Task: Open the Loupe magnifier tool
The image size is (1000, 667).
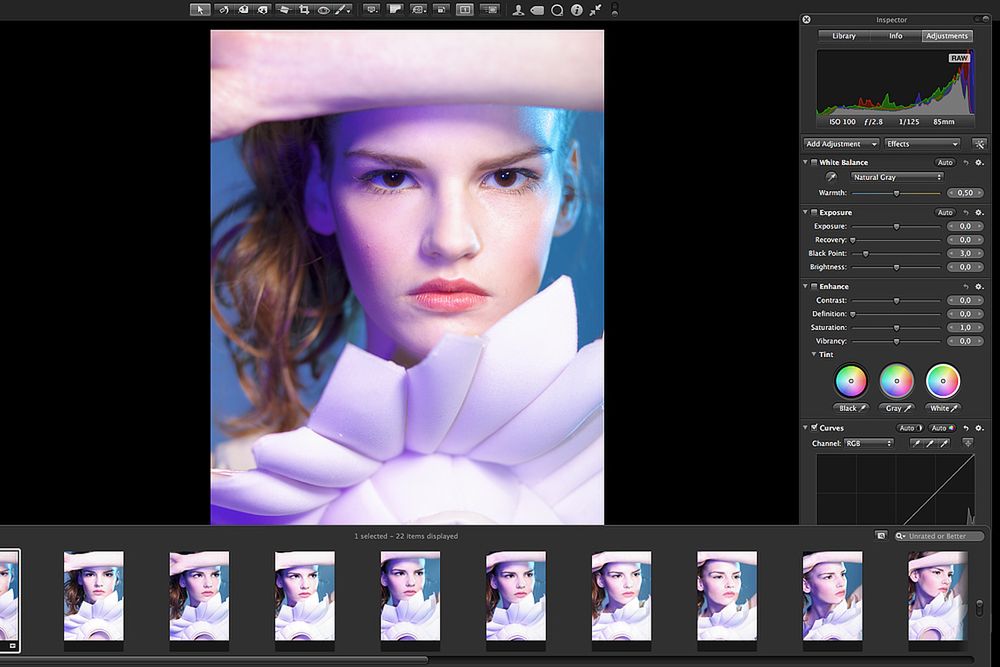Action: click(x=557, y=10)
